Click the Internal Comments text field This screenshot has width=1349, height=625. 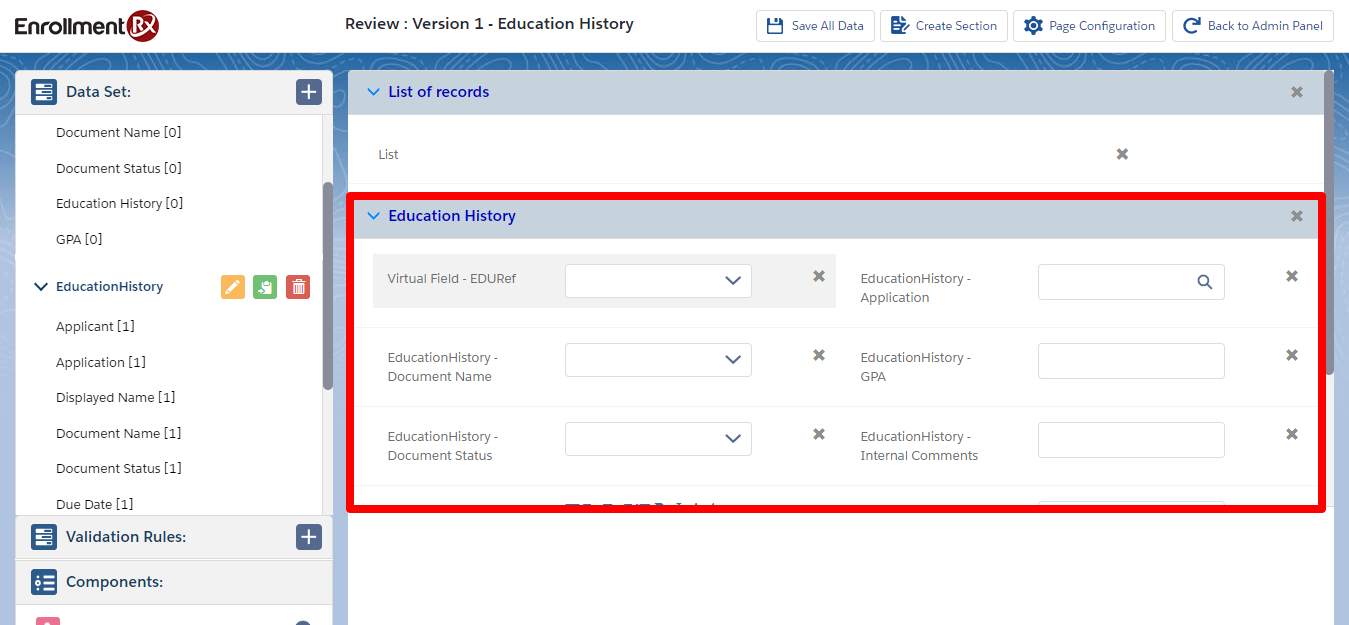(1130, 439)
